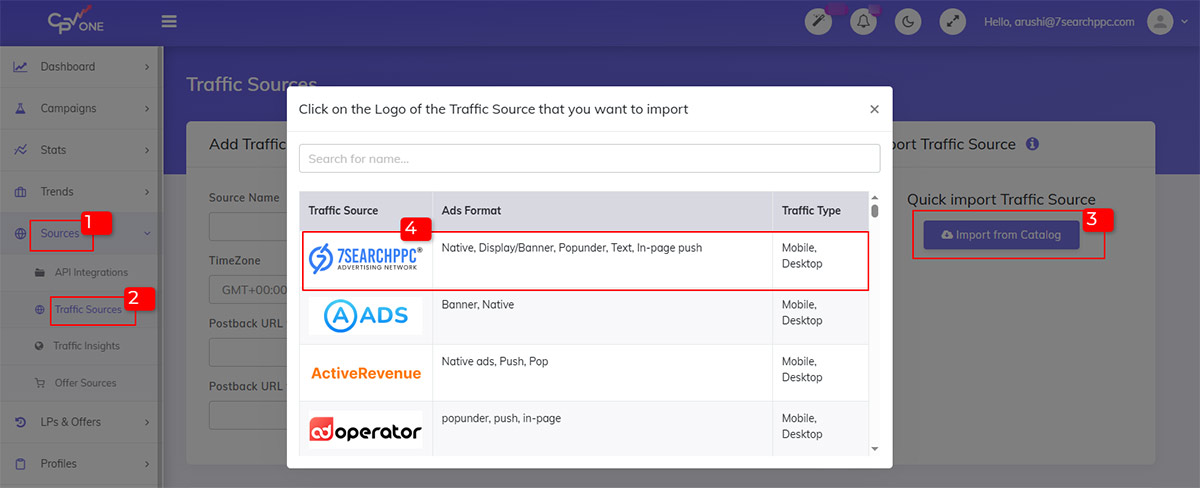Image resolution: width=1200 pixels, height=488 pixels.
Task: Click the Import from Catalog button
Action: pyautogui.click(x=1001, y=235)
